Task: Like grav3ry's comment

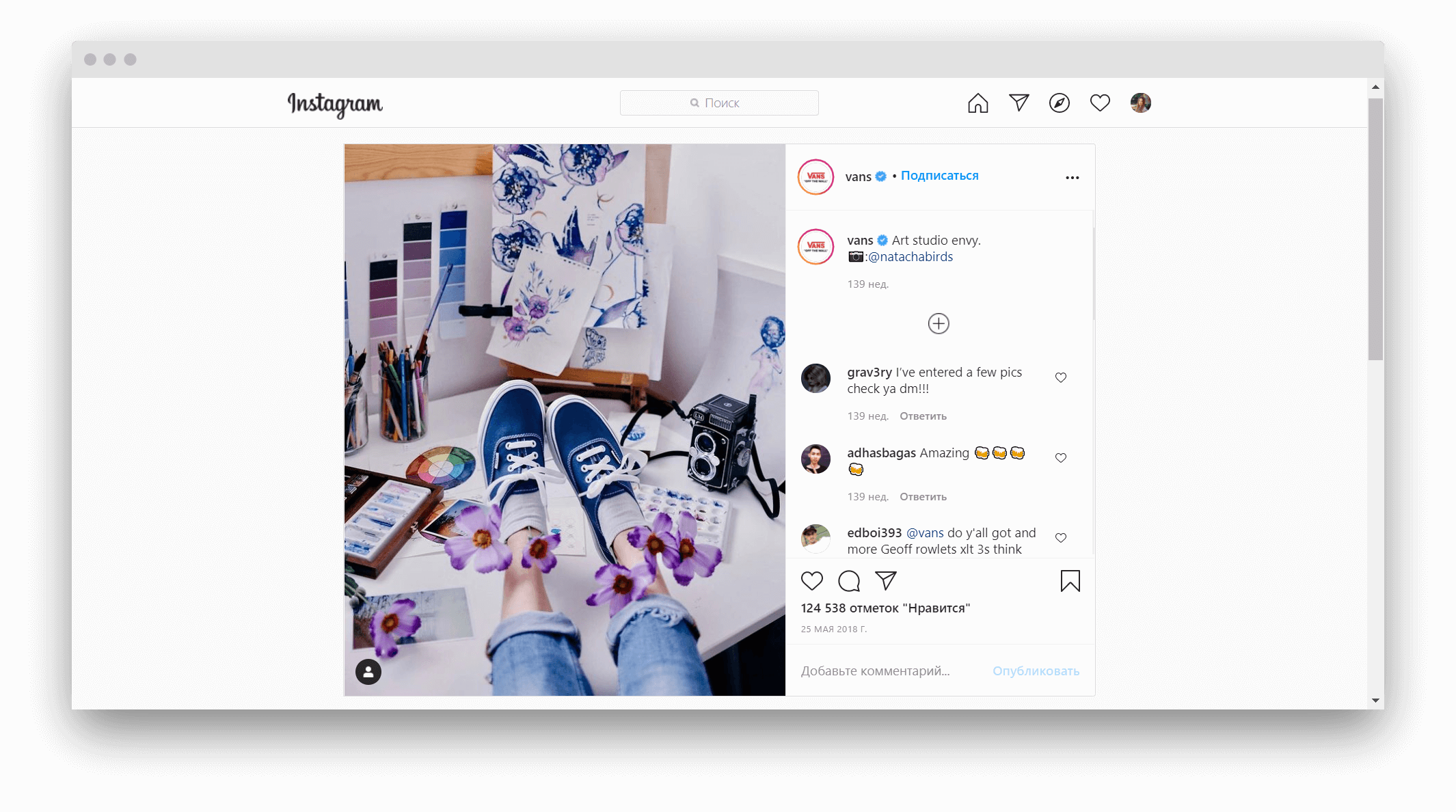Action: [1061, 377]
